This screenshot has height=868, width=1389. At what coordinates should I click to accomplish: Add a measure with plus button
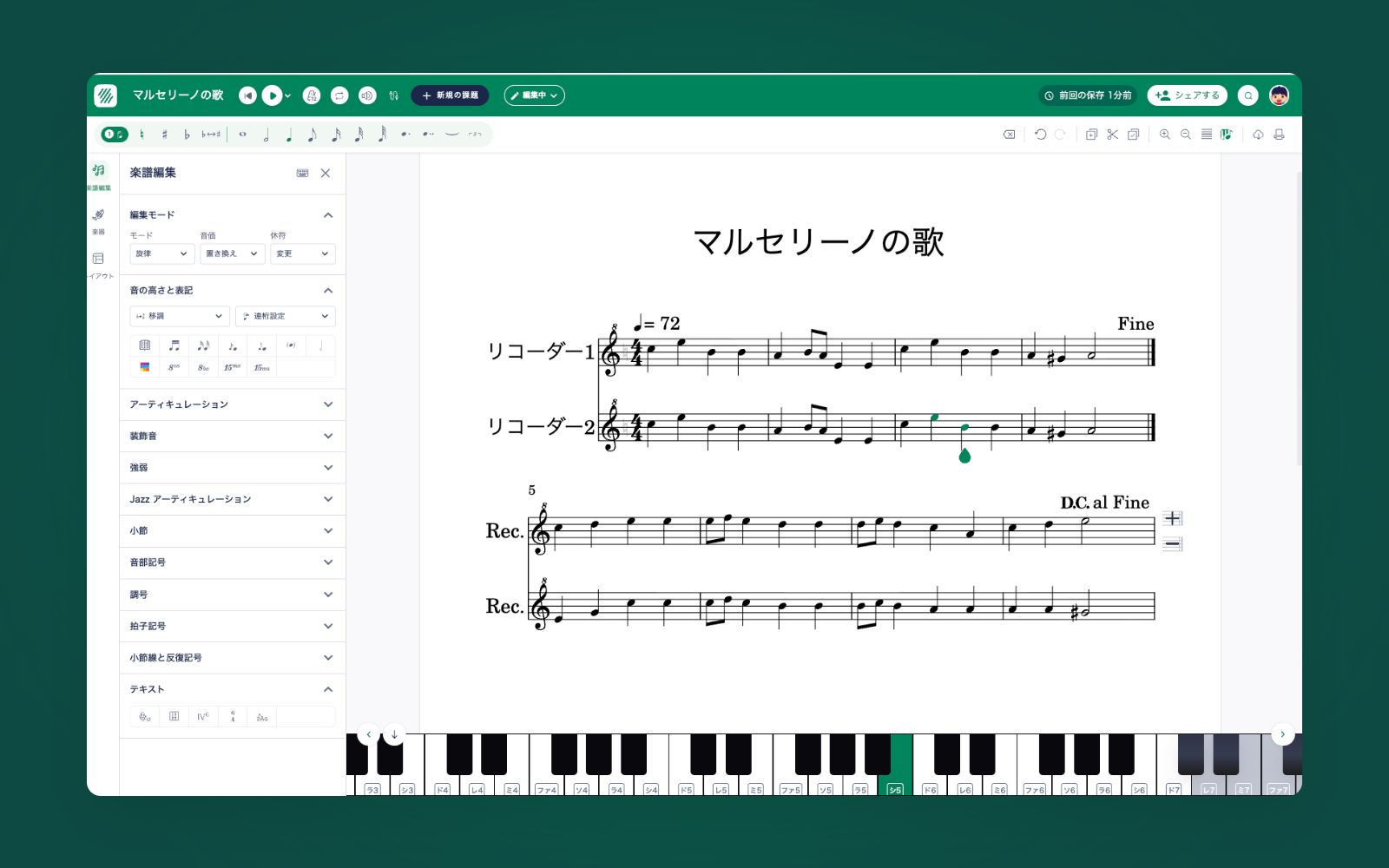pos(1173,518)
